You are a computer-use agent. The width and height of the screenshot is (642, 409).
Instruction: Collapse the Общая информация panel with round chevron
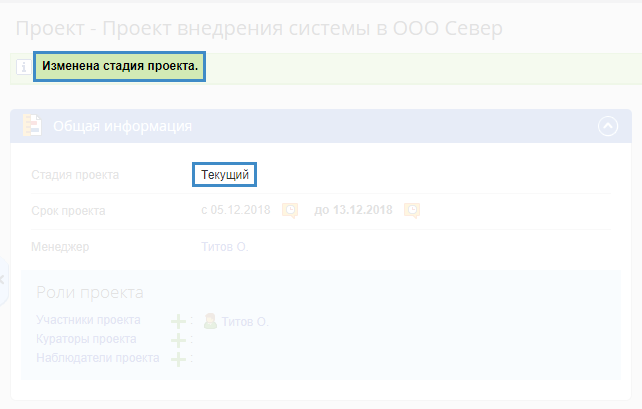tap(608, 126)
